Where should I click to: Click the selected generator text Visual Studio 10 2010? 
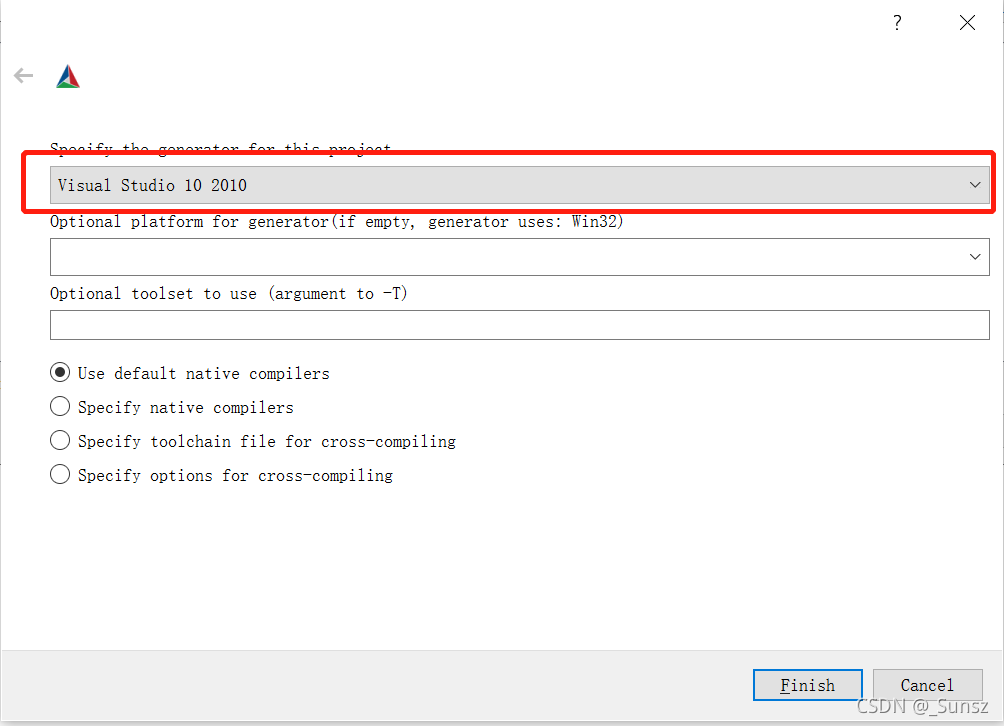pos(152,184)
